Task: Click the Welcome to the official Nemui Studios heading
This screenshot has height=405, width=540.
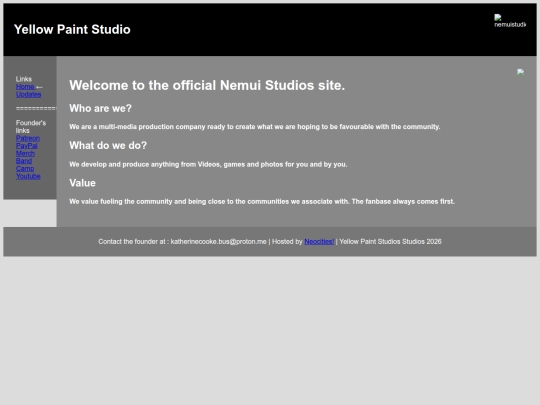Action: [207, 85]
